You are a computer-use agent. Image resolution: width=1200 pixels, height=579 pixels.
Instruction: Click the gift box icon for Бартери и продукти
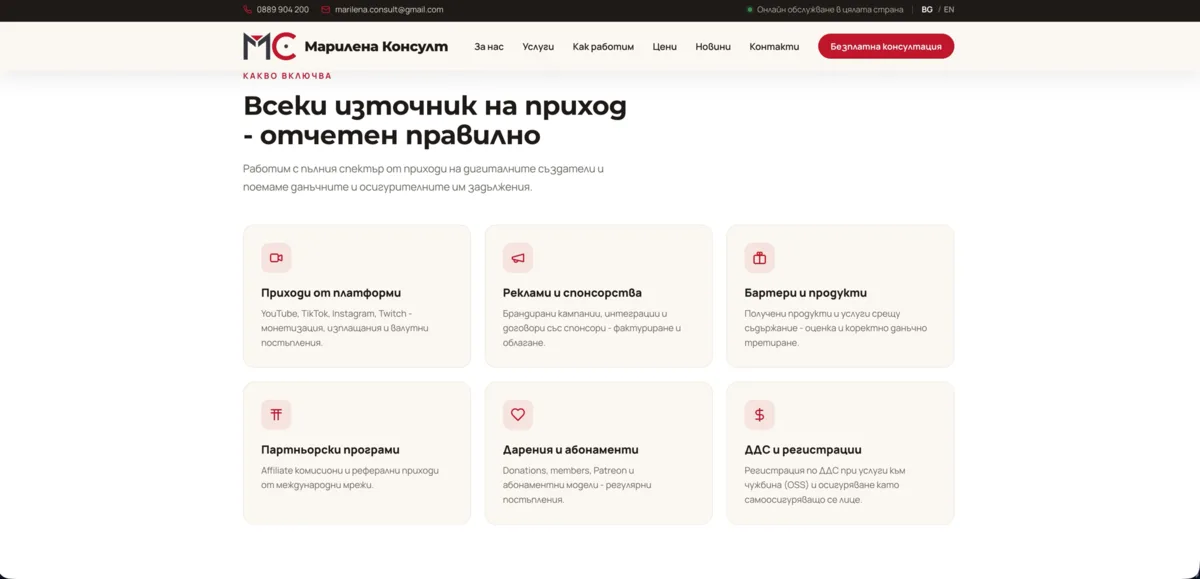point(760,258)
